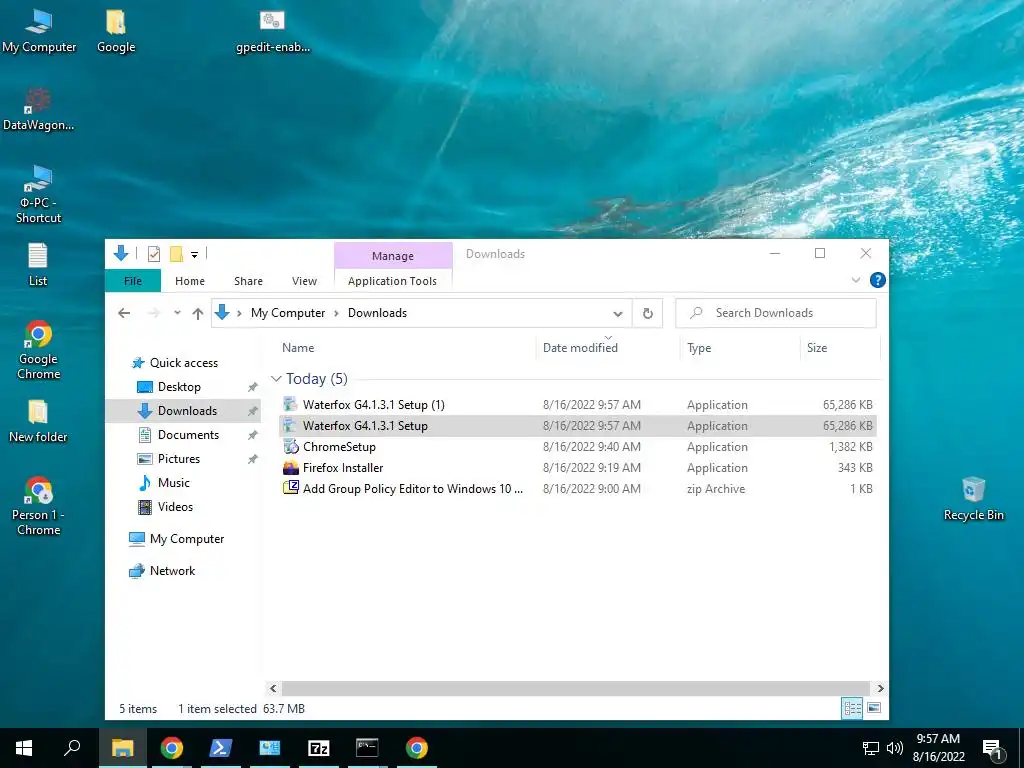
Task: Open the Google folder on desktop
Action: tap(116, 31)
